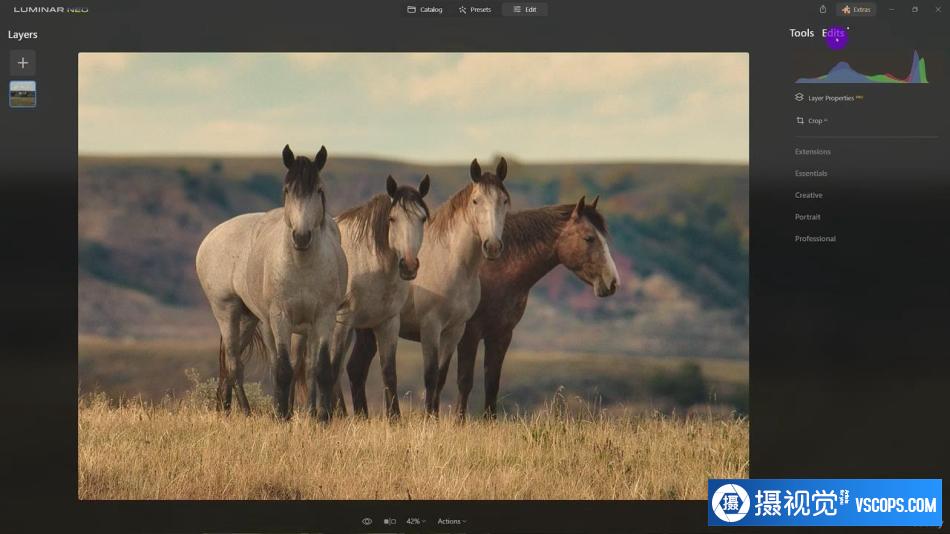The image size is (950, 534).
Task: Toggle the before/after compare icon
Action: point(390,521)
